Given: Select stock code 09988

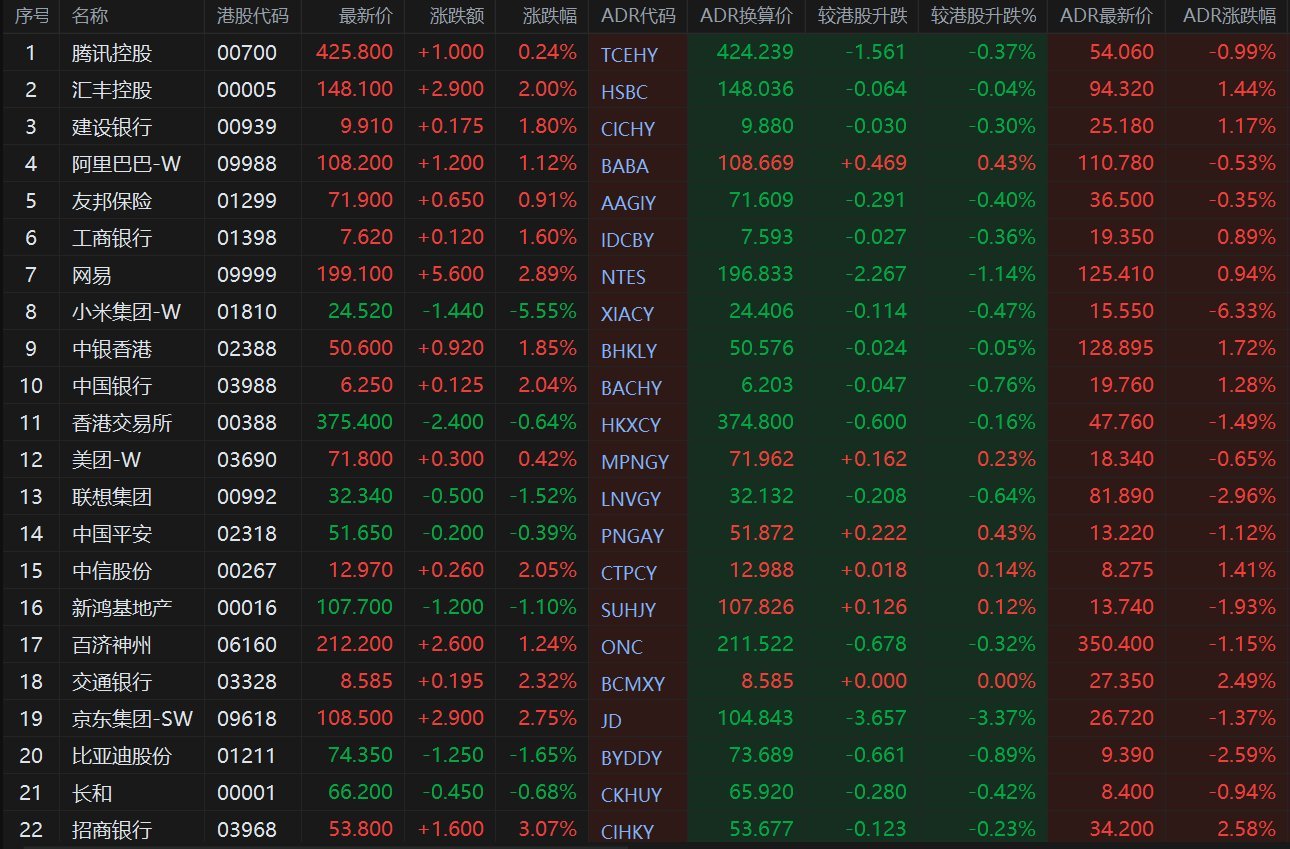Looking at the screenshot, I should point(247,163).
